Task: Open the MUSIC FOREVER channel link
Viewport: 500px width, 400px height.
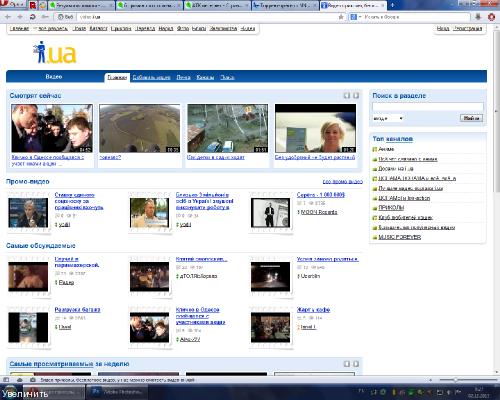Action: tap(400, 237)
